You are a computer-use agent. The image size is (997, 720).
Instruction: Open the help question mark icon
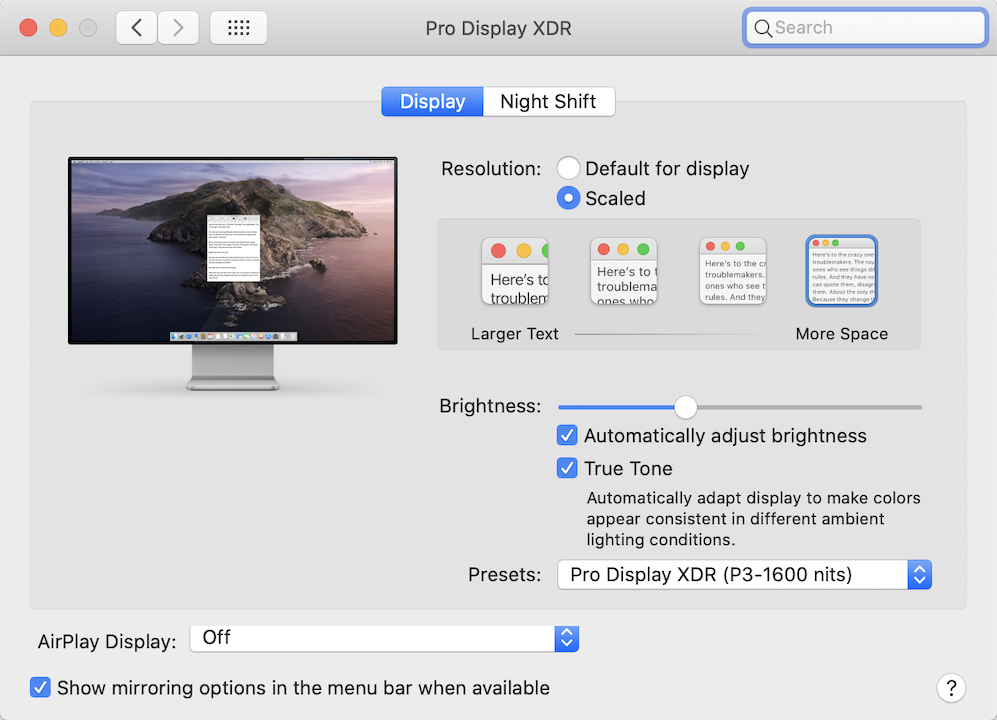(950, 688)
